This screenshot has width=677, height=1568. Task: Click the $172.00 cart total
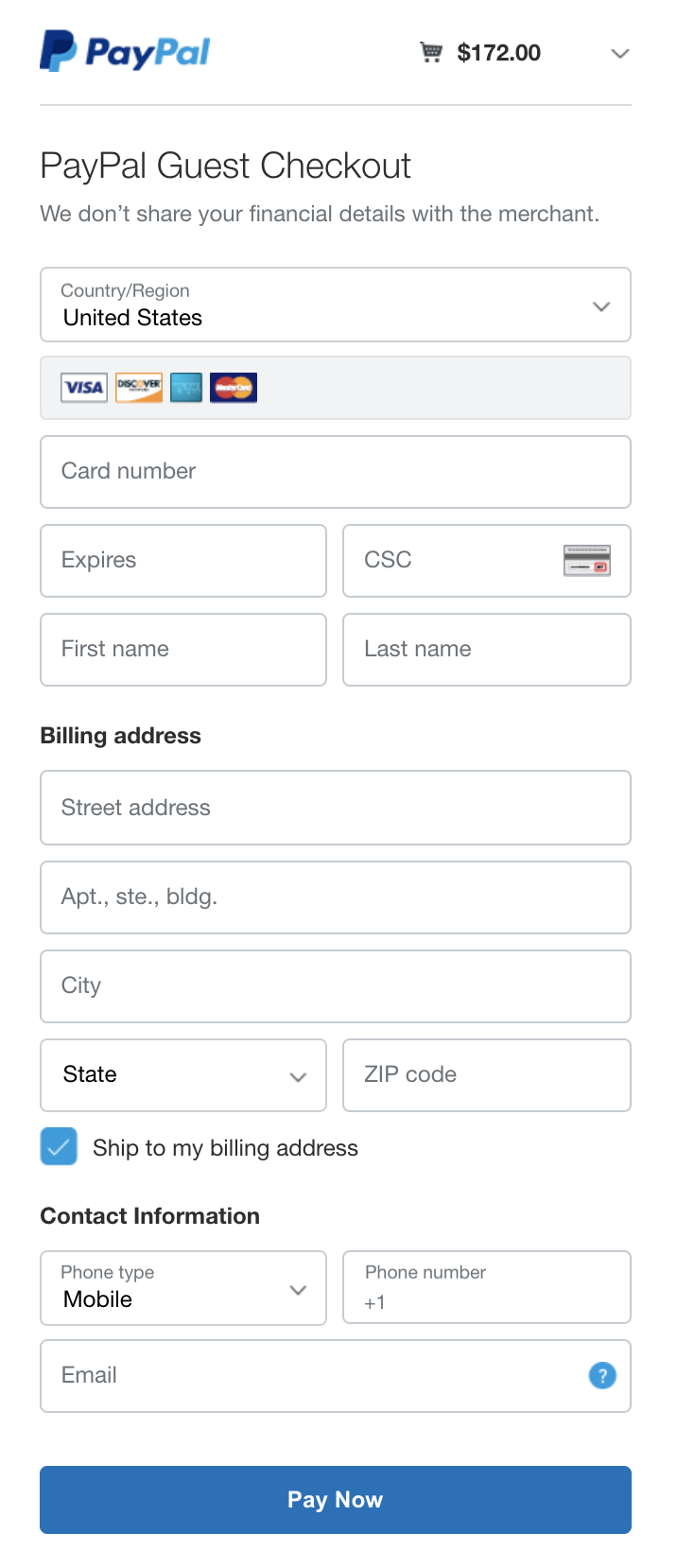[499, 53]
